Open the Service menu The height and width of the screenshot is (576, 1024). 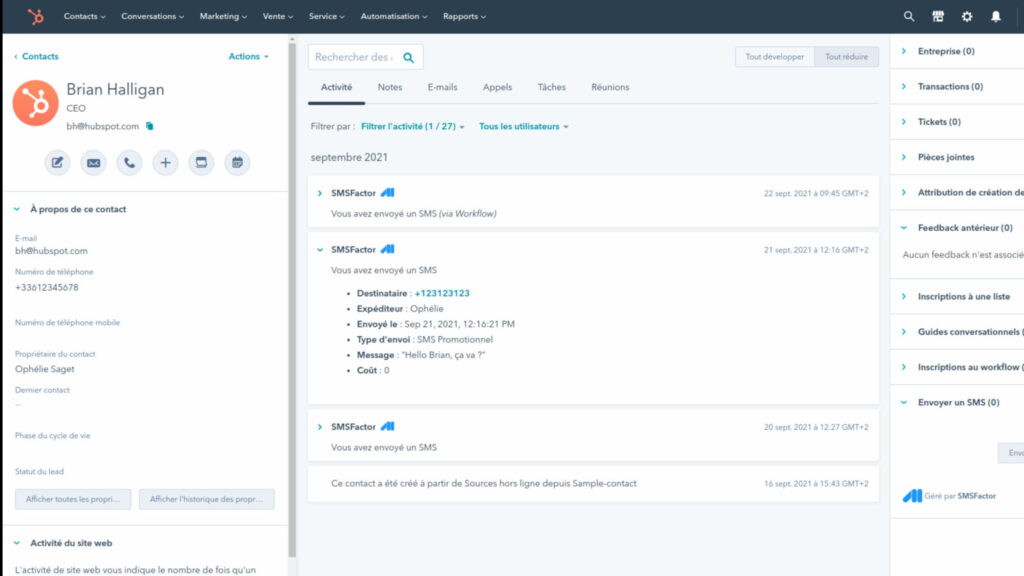[x=327, y=16]
